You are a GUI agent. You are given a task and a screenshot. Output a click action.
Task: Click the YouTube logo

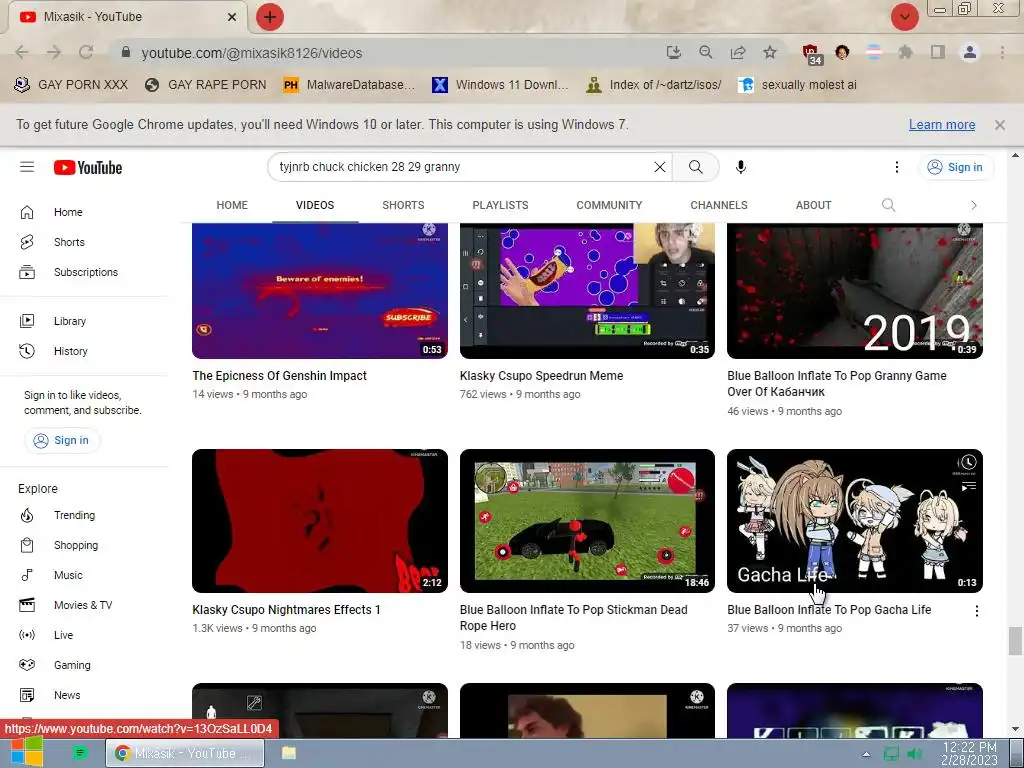coord(88,168)
